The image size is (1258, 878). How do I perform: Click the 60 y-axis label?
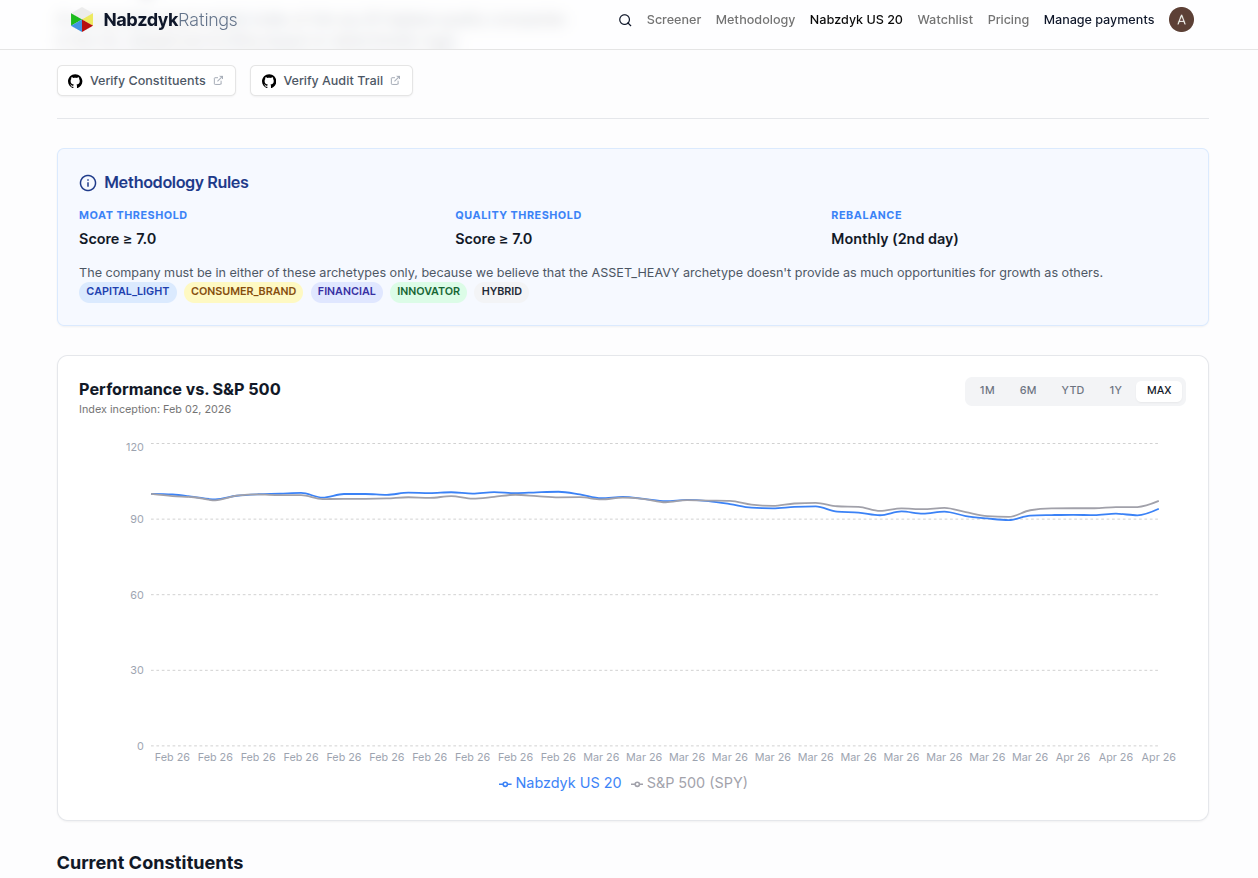(137, 595)
